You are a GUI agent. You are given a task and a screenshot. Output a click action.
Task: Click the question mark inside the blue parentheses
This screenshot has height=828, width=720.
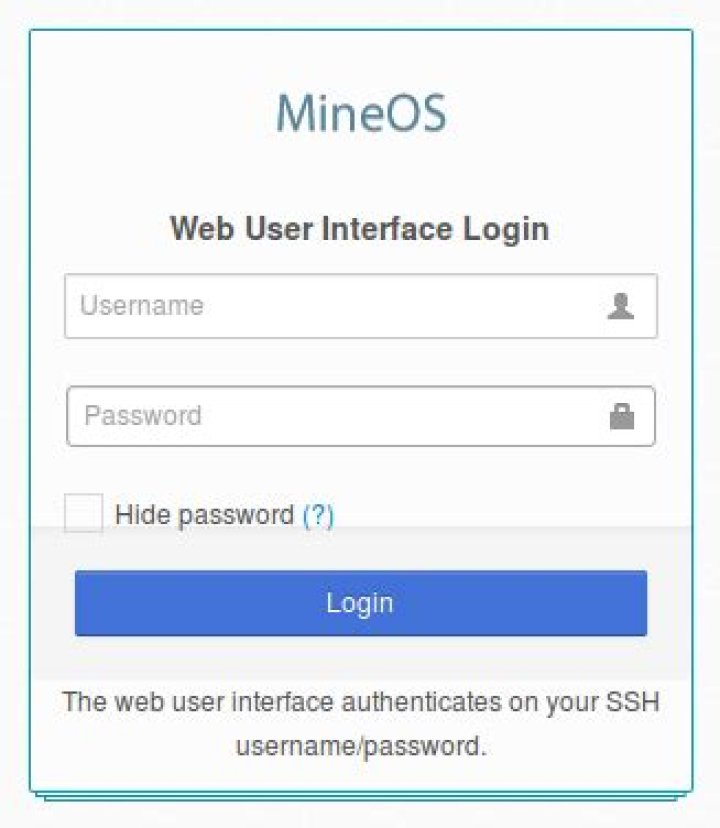319,514
